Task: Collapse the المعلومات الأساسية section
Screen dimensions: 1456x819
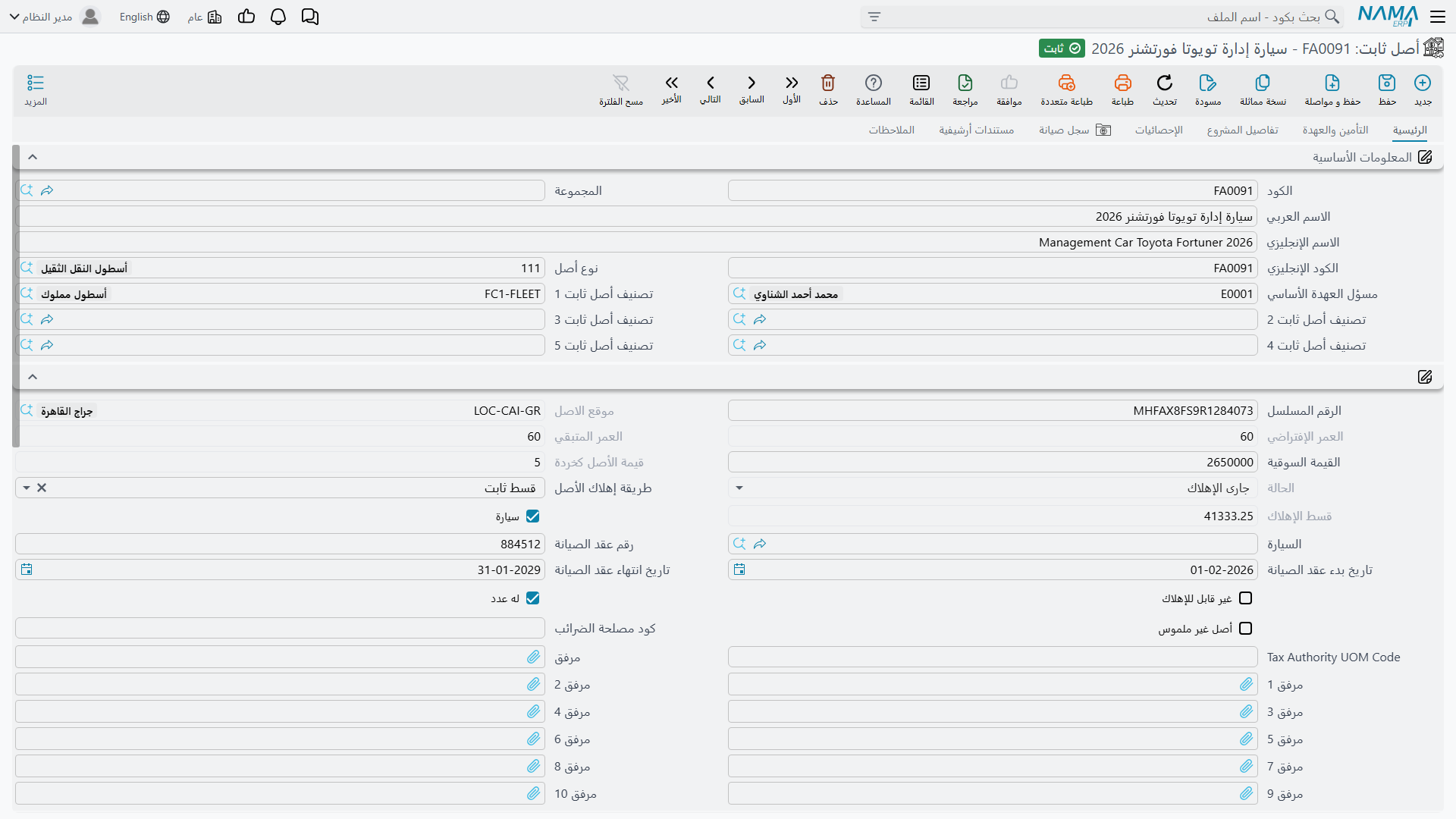Action: point(33,157)
